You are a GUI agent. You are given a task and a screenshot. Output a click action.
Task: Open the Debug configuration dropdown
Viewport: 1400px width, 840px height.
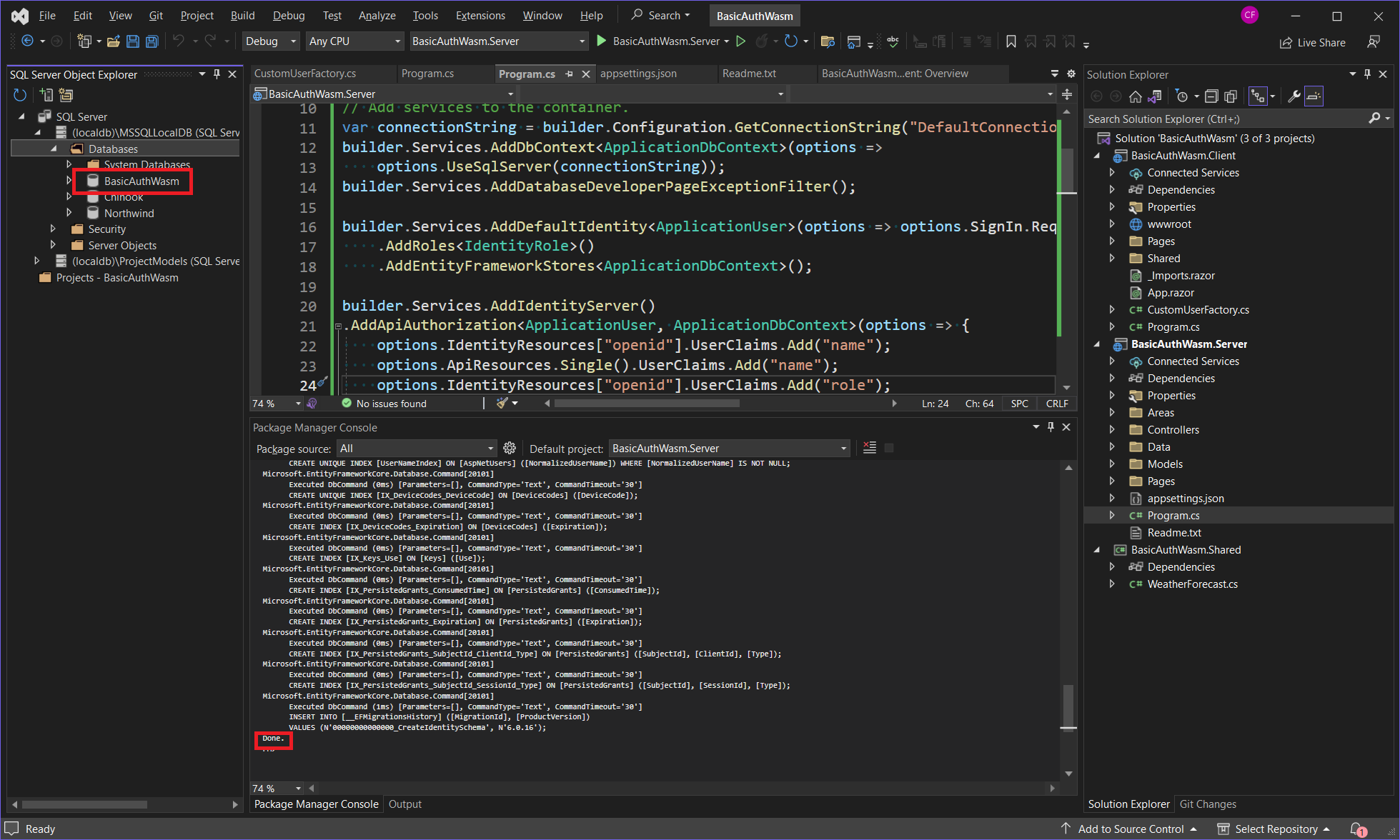[x=271, y=41]
